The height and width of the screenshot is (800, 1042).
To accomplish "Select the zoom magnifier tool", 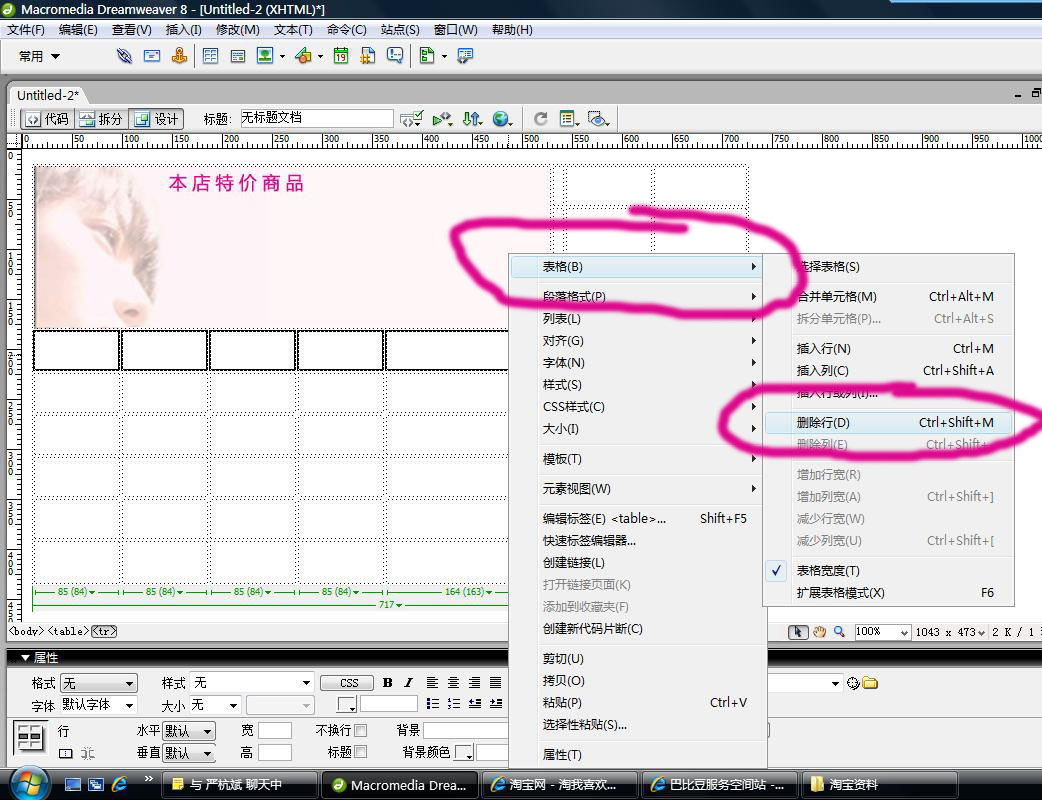I will (x=839, y=632).
